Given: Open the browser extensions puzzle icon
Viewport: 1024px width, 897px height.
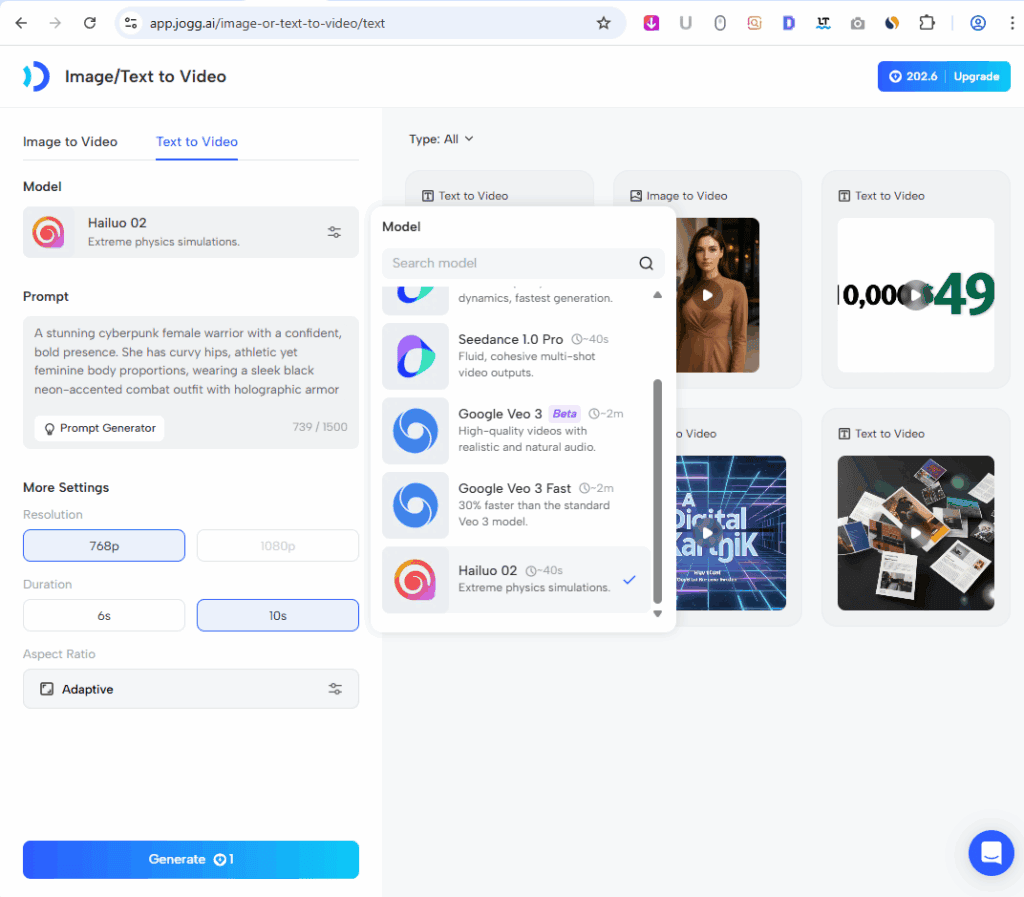Looking at the screenshot, I should [926, 23].
